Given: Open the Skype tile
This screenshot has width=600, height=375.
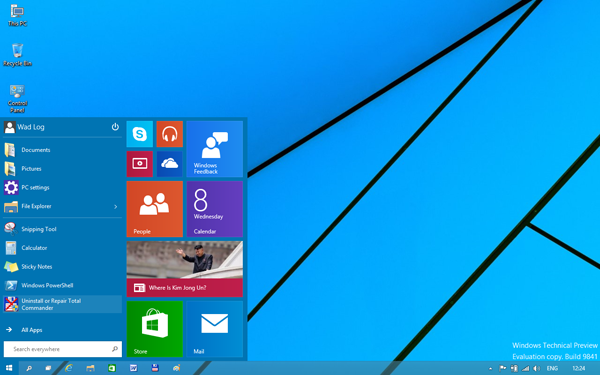Looking at the screenshot, I should coord(140,134).
